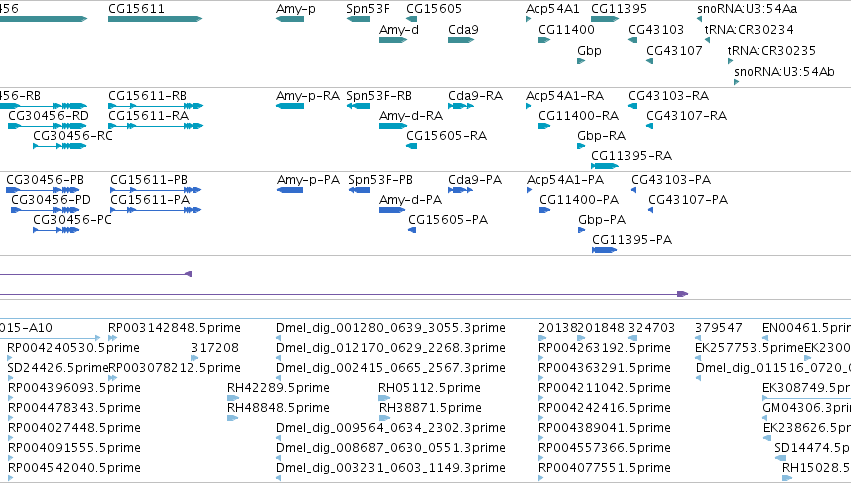Image resolution: width=851 pixels, height=483 pixels.
Task: Click RP003142848.5prime EST label
Action: (x=174, y=328)
